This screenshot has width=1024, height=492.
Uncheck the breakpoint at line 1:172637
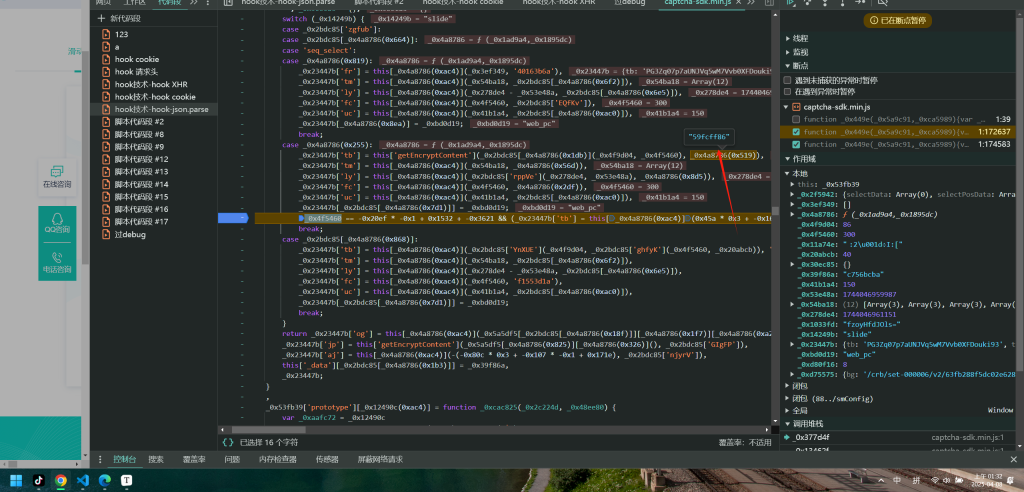point(796,131)
